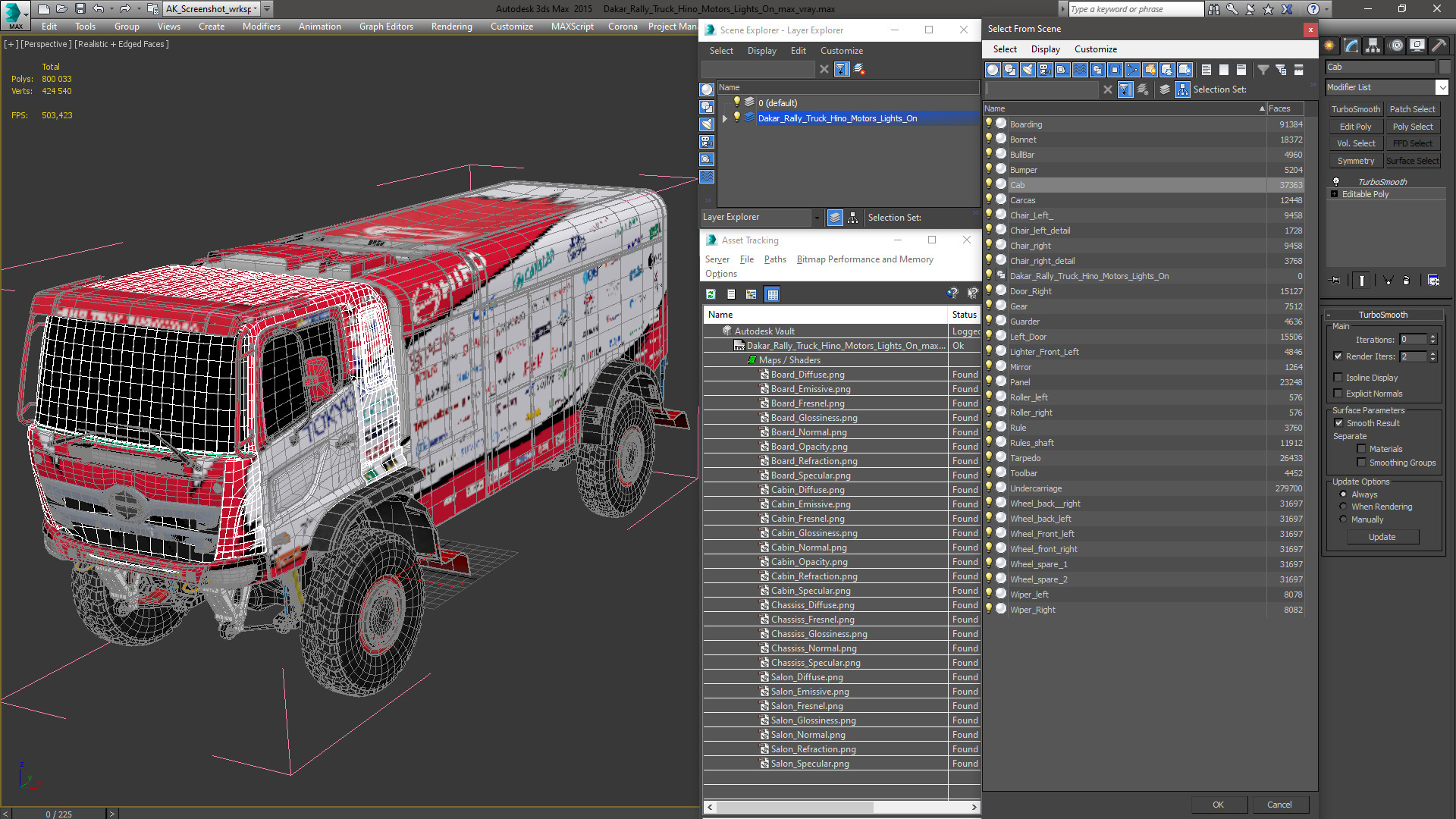Click Configure Modifier Sets icon
This screenshot has width=1456, height=819.
click(x=1433, y=281)
